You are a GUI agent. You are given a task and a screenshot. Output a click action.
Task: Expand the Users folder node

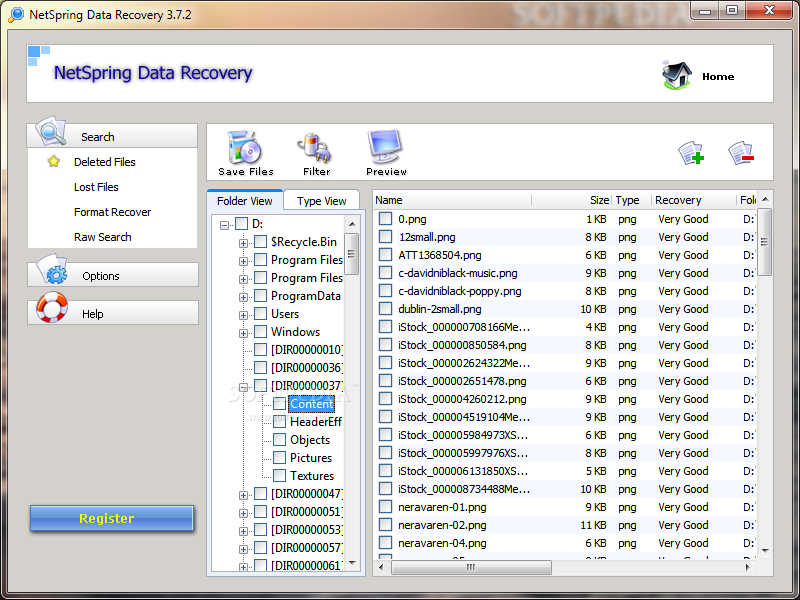[243, 315]
